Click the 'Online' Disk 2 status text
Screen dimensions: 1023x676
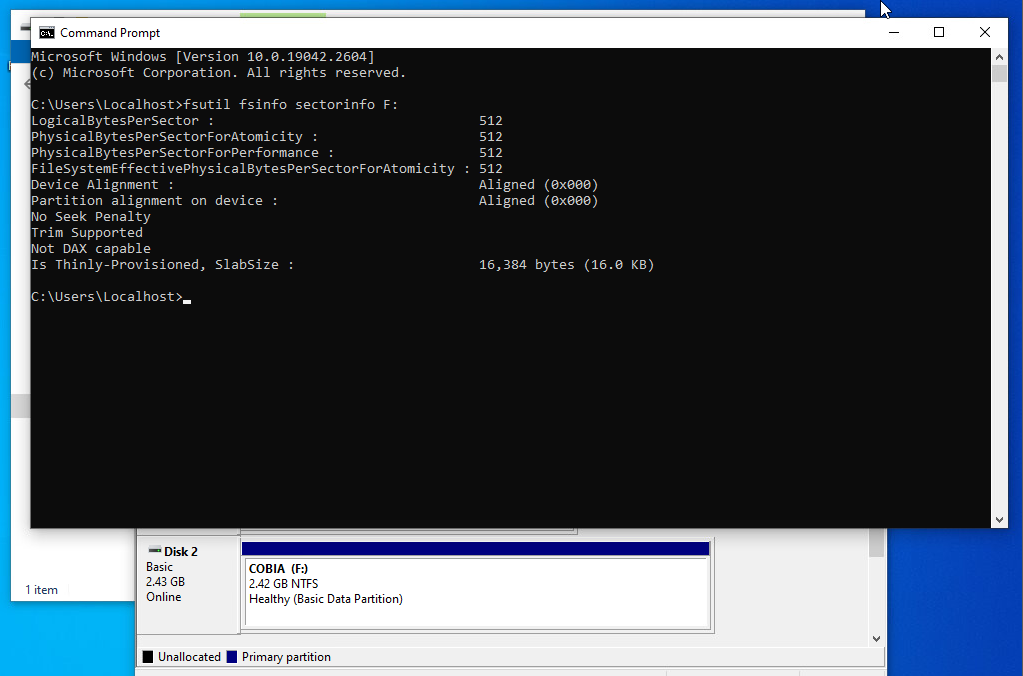click(x=164, y=597)
